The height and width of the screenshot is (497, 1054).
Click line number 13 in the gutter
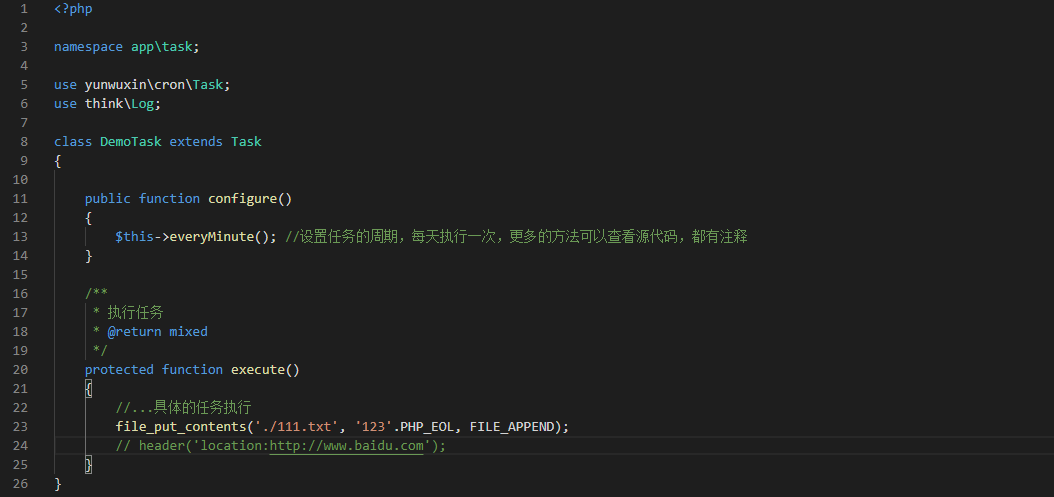(20, 237)
